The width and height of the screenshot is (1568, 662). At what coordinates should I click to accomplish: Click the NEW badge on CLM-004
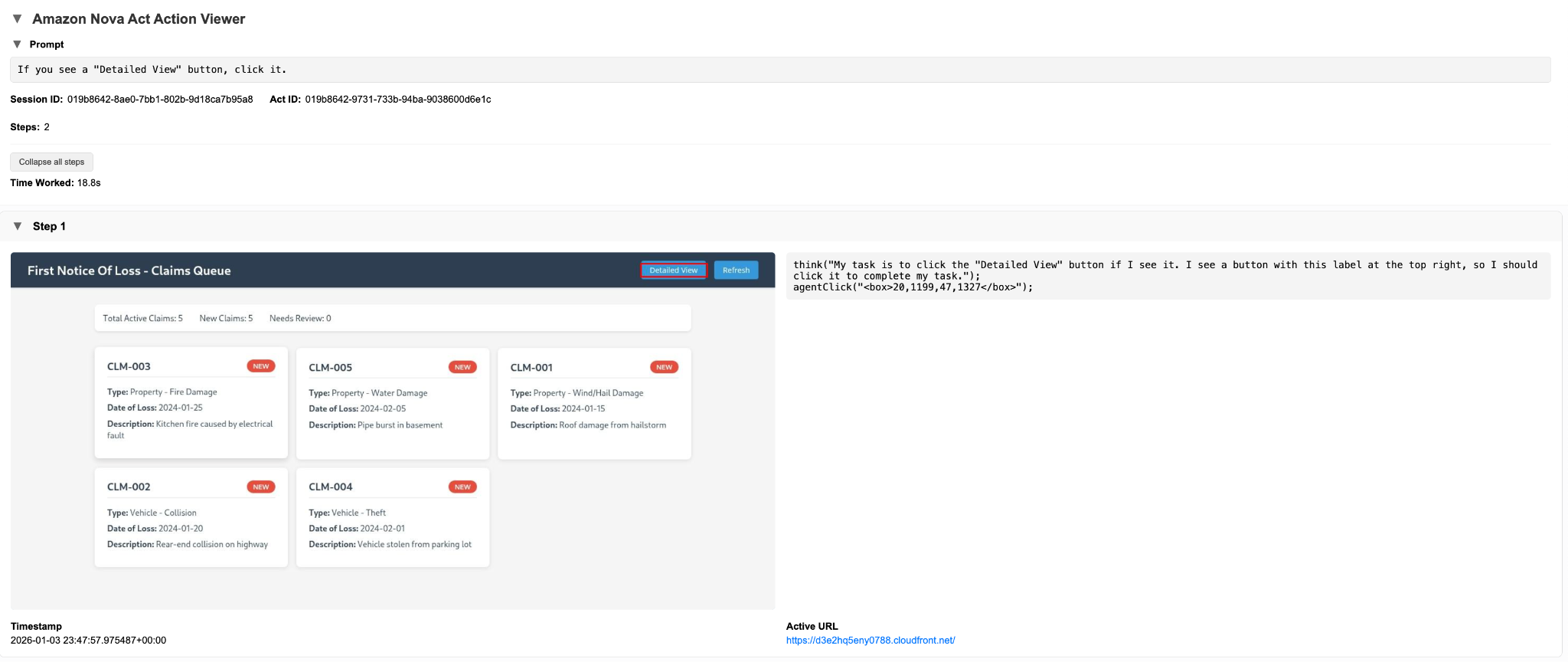click(x=462, y=487)
